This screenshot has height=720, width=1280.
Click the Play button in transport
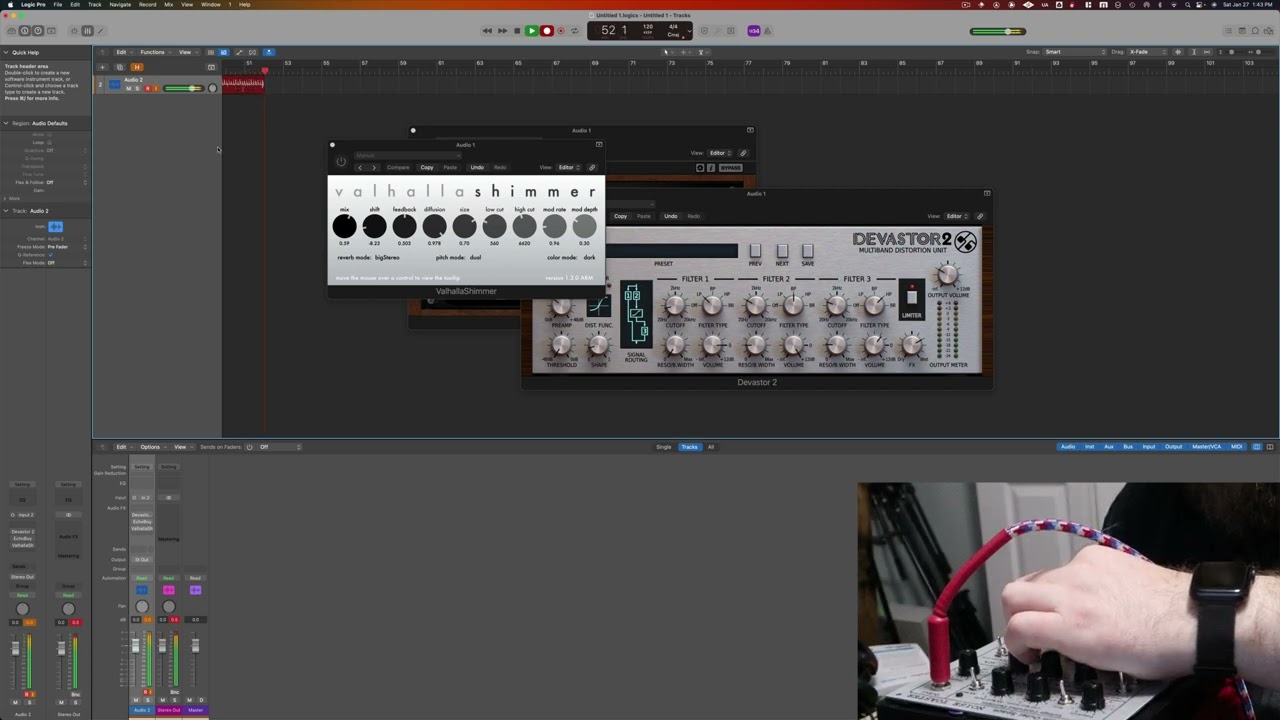pos(531,31)
